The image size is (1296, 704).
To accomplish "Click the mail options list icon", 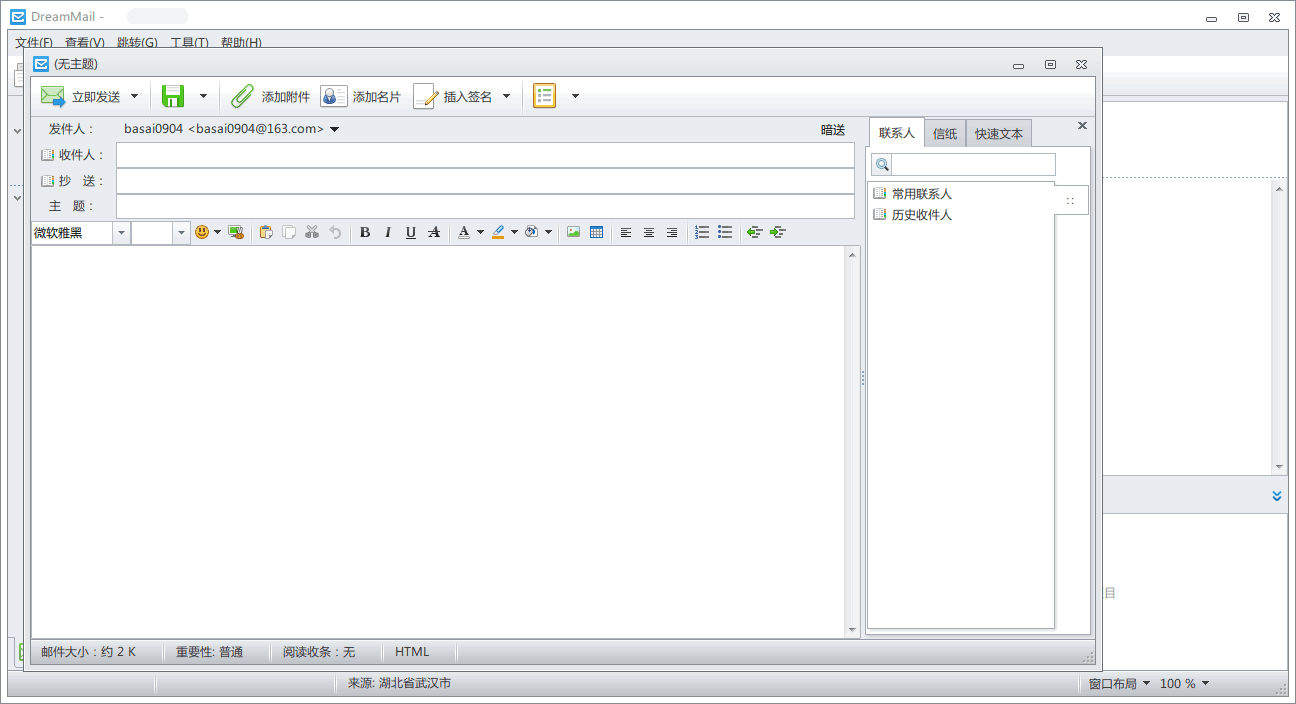I will [544, 96].
